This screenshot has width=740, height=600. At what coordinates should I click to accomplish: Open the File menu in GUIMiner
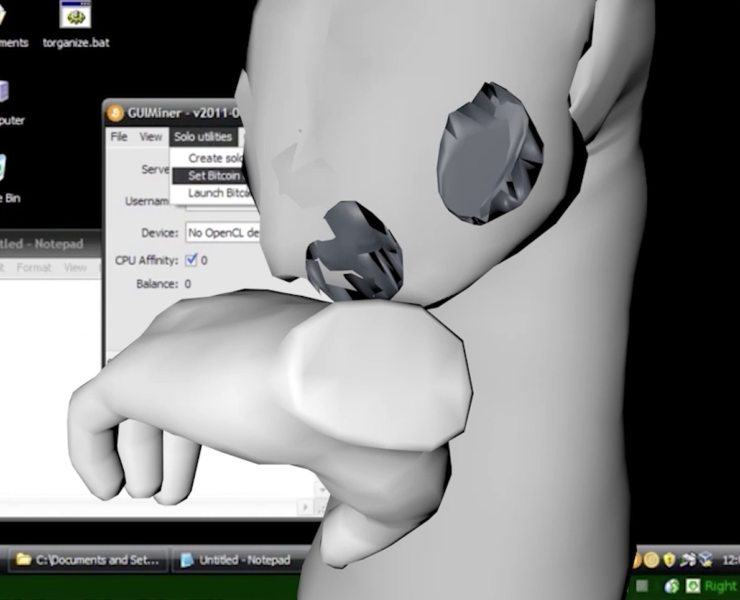pyautogui.click(x=119, y=137)
